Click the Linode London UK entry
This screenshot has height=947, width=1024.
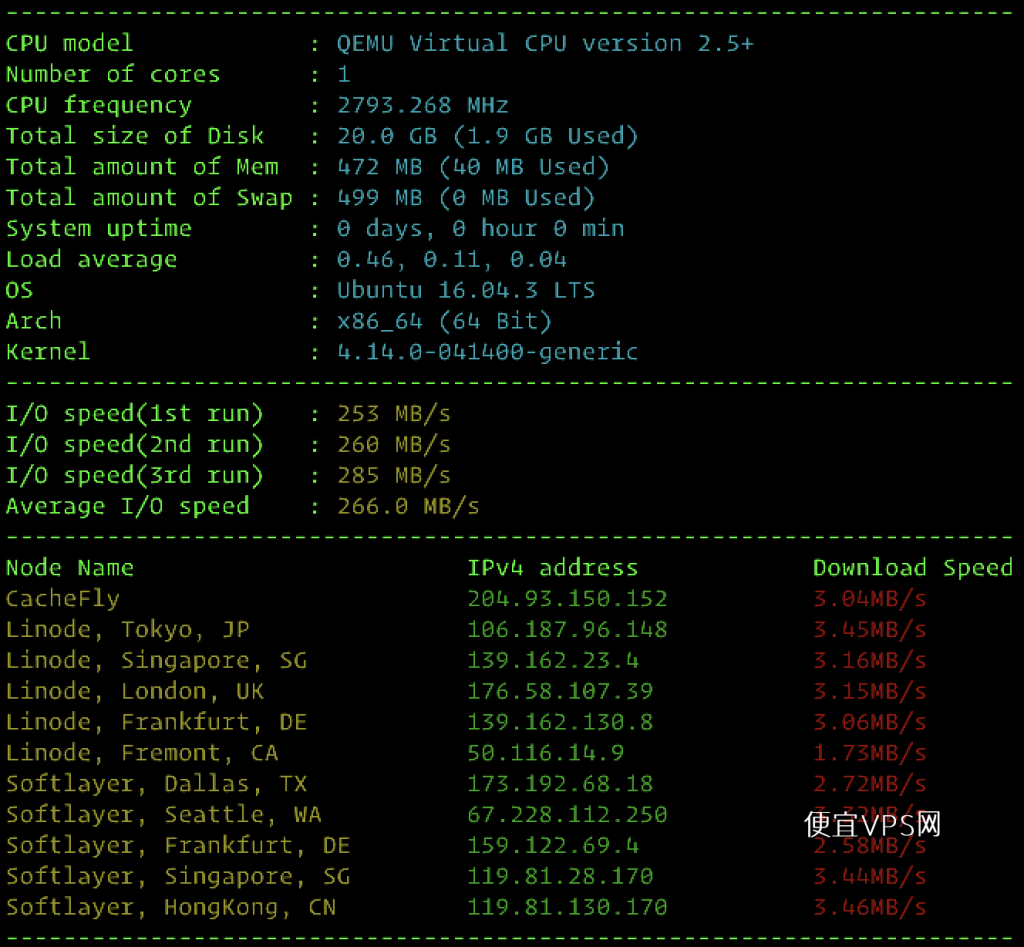[x=135, y=691]
